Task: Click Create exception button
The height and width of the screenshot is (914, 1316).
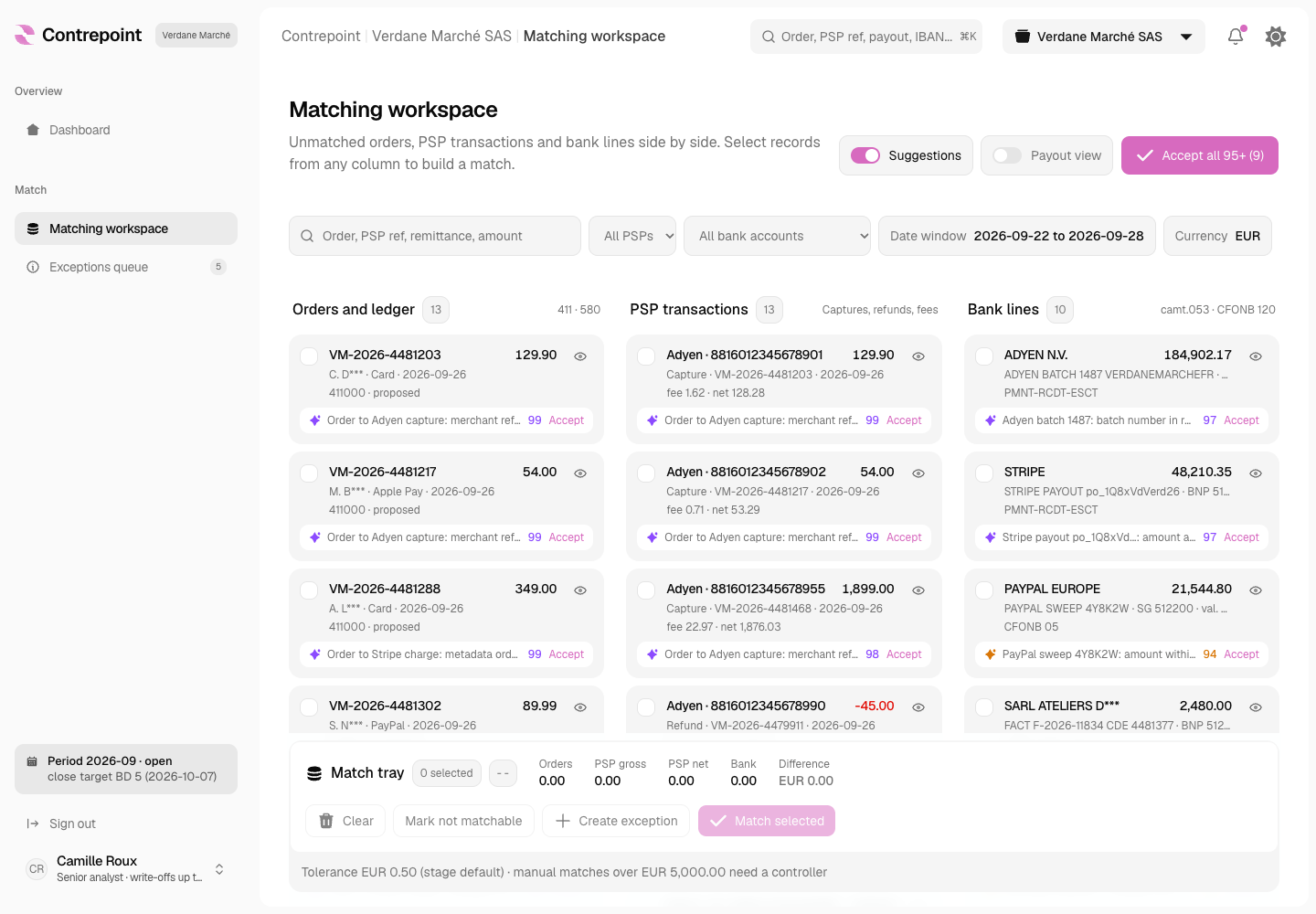Action: (617, 821)
